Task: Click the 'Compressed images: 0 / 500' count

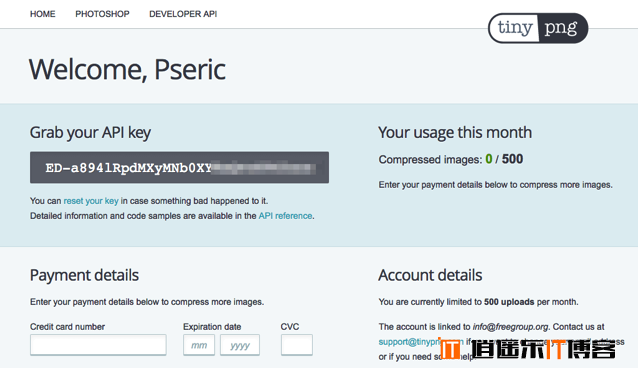Action: (x=451, y=159)
